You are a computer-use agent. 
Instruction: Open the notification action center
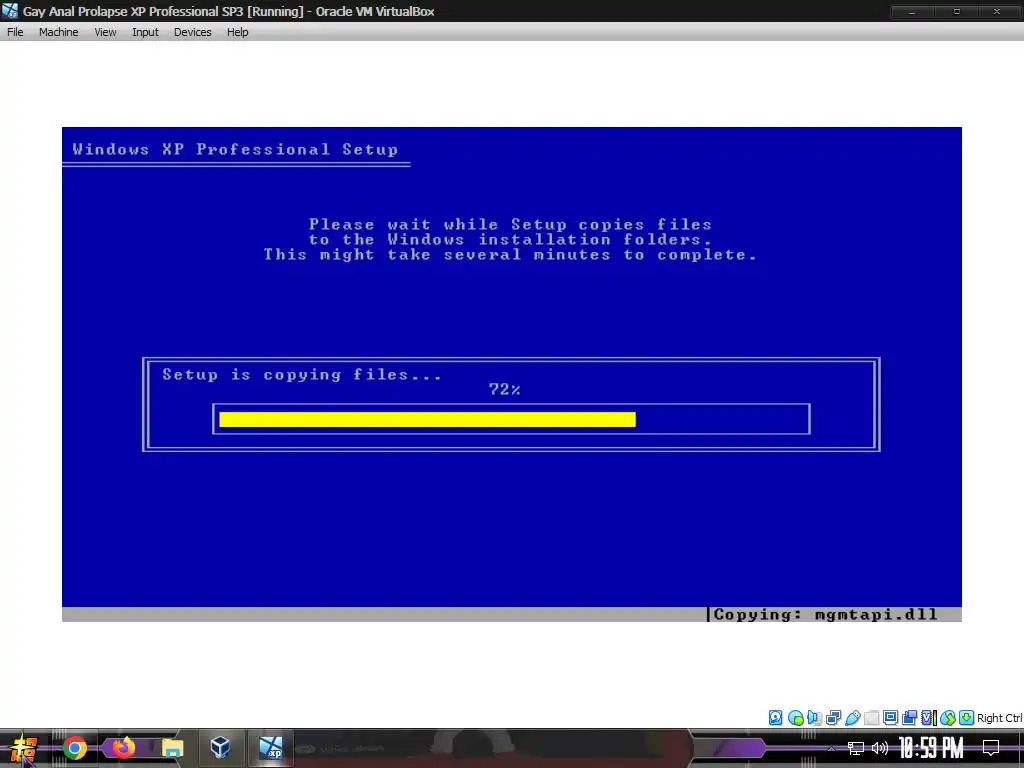pos(991,748)
